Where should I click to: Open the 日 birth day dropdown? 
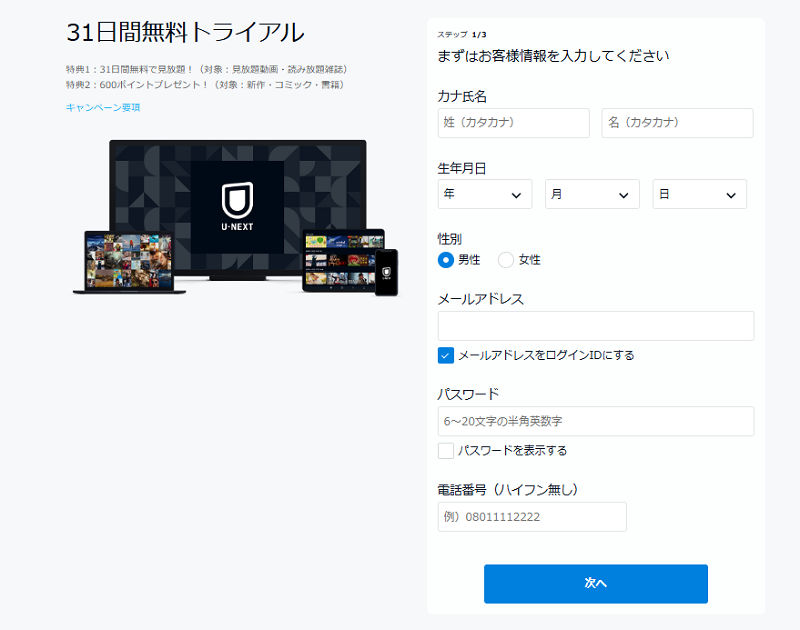pyautogui.click(x=699, y=194)
